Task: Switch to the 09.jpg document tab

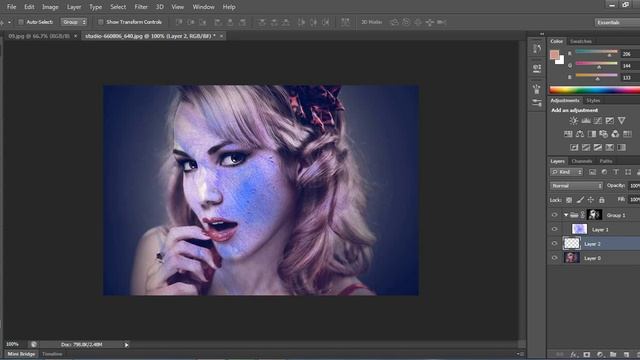Action: pos(39,36)
